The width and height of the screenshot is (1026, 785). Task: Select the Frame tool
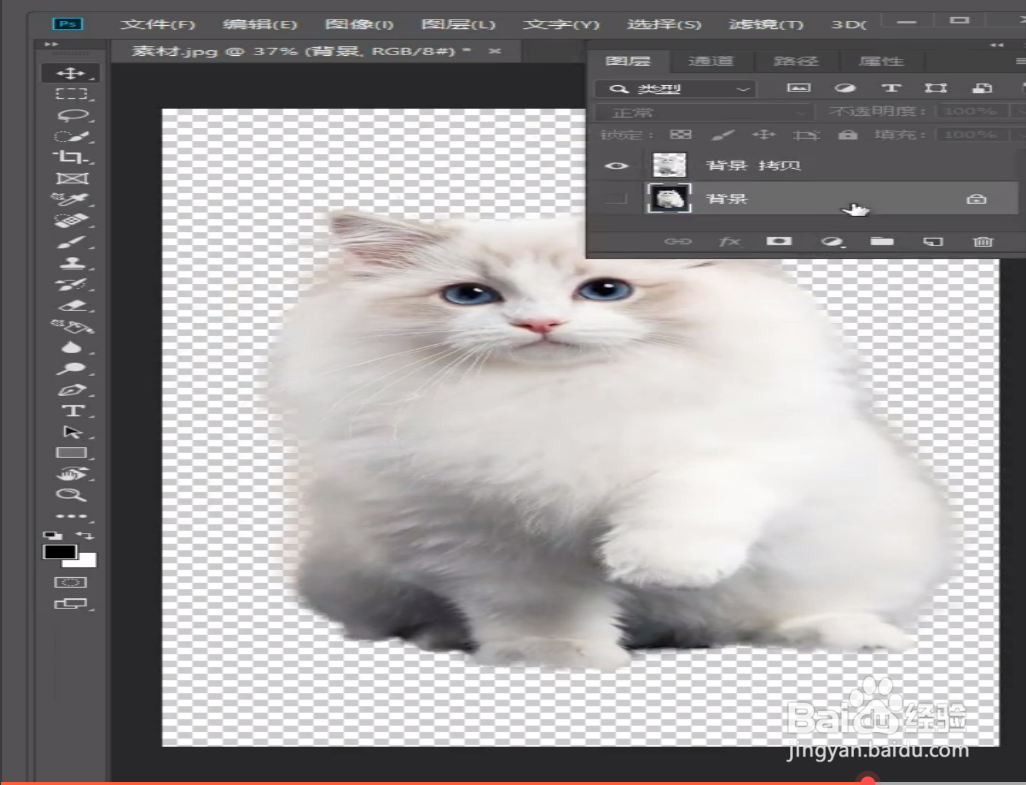pyautogui.click(x=71, y=179)
